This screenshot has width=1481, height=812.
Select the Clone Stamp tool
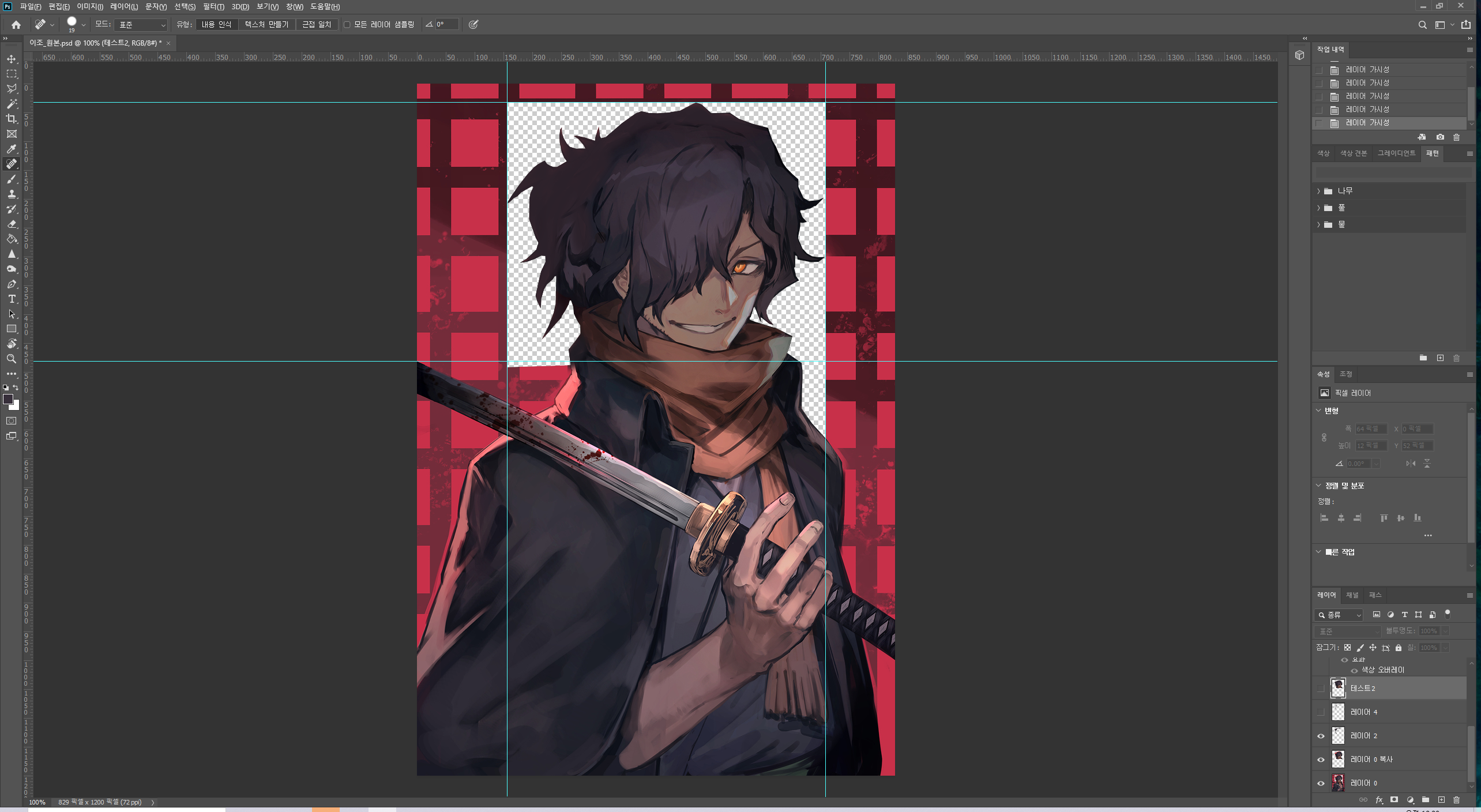pos(12,194)
